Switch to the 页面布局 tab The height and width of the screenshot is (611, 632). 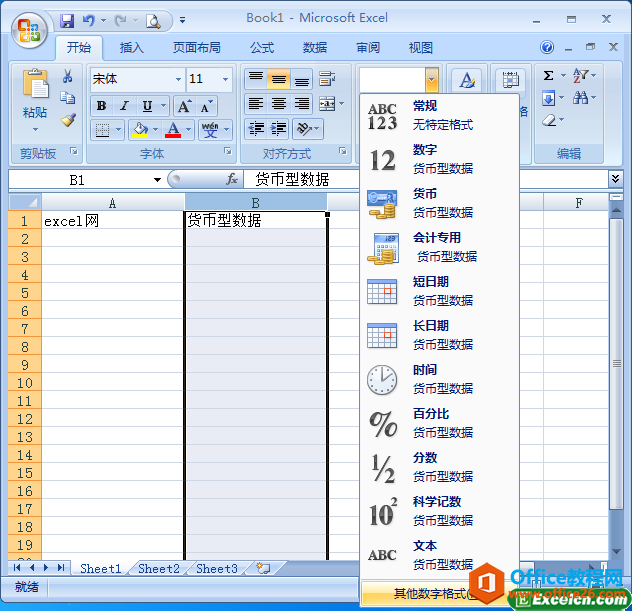[196, 48]
